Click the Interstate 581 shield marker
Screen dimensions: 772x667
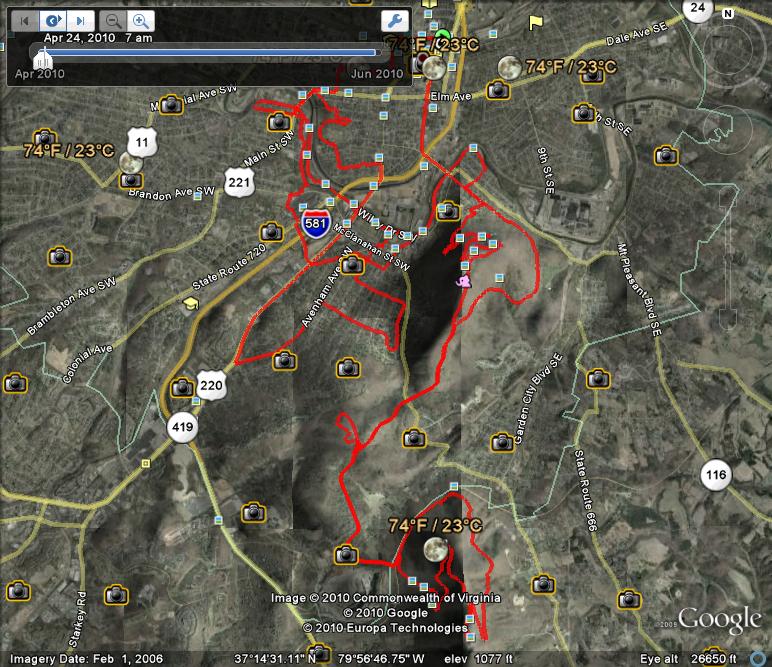[315, 223]
